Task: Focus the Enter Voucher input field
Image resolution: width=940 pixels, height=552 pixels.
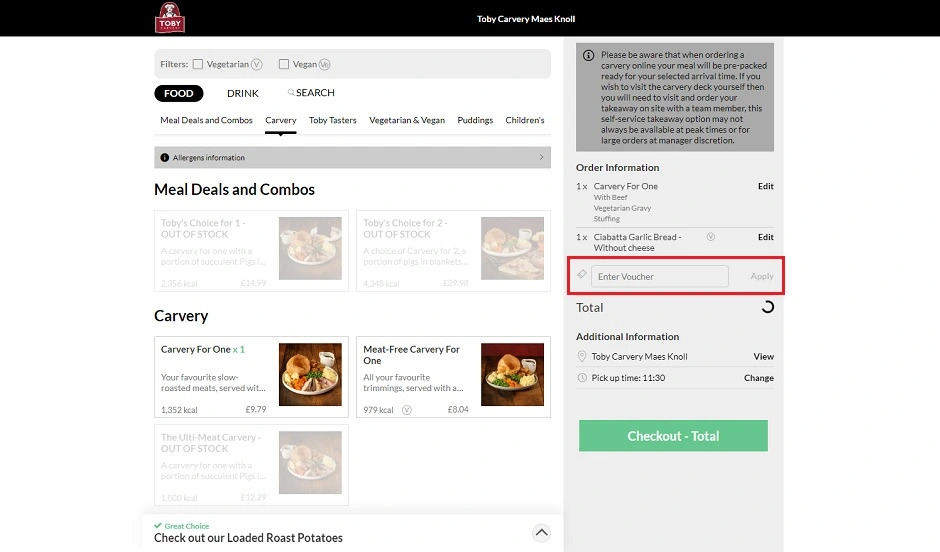Action: pyautogui.click(x=660, y=276)
